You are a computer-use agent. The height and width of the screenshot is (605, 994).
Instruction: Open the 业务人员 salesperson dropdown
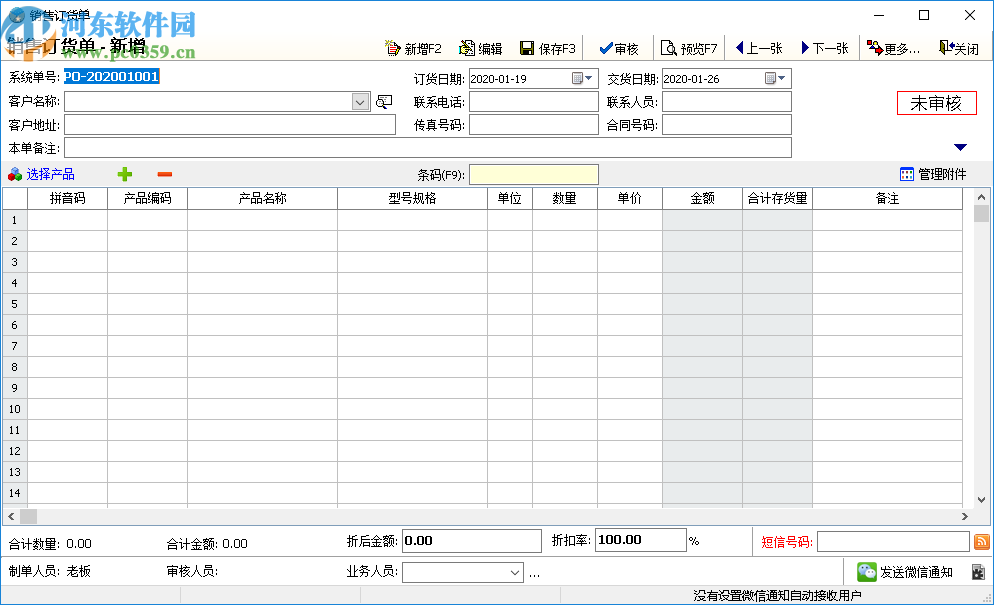point(513,572)
